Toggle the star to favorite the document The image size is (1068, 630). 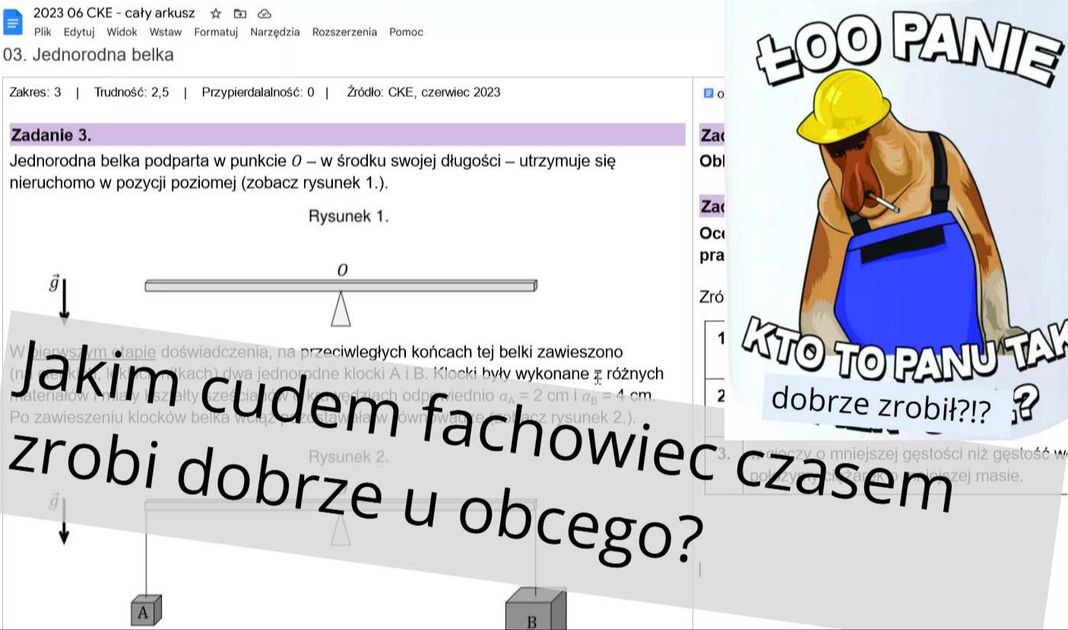[215, 14]
